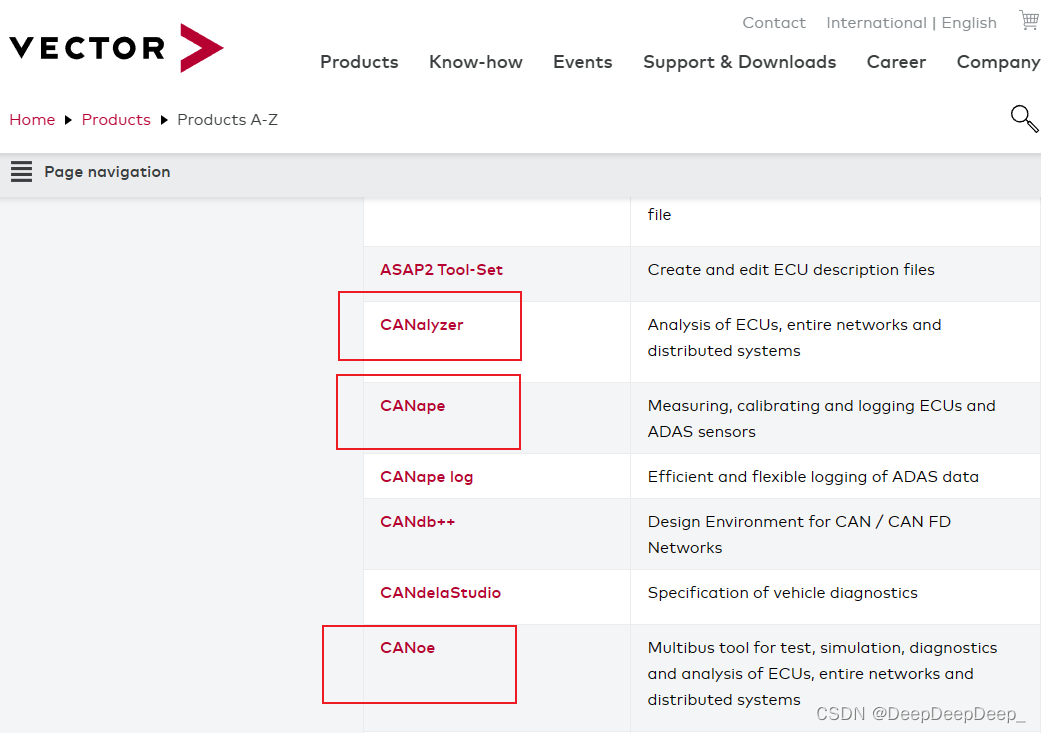Click the Contact link

[x=774, y=23]
